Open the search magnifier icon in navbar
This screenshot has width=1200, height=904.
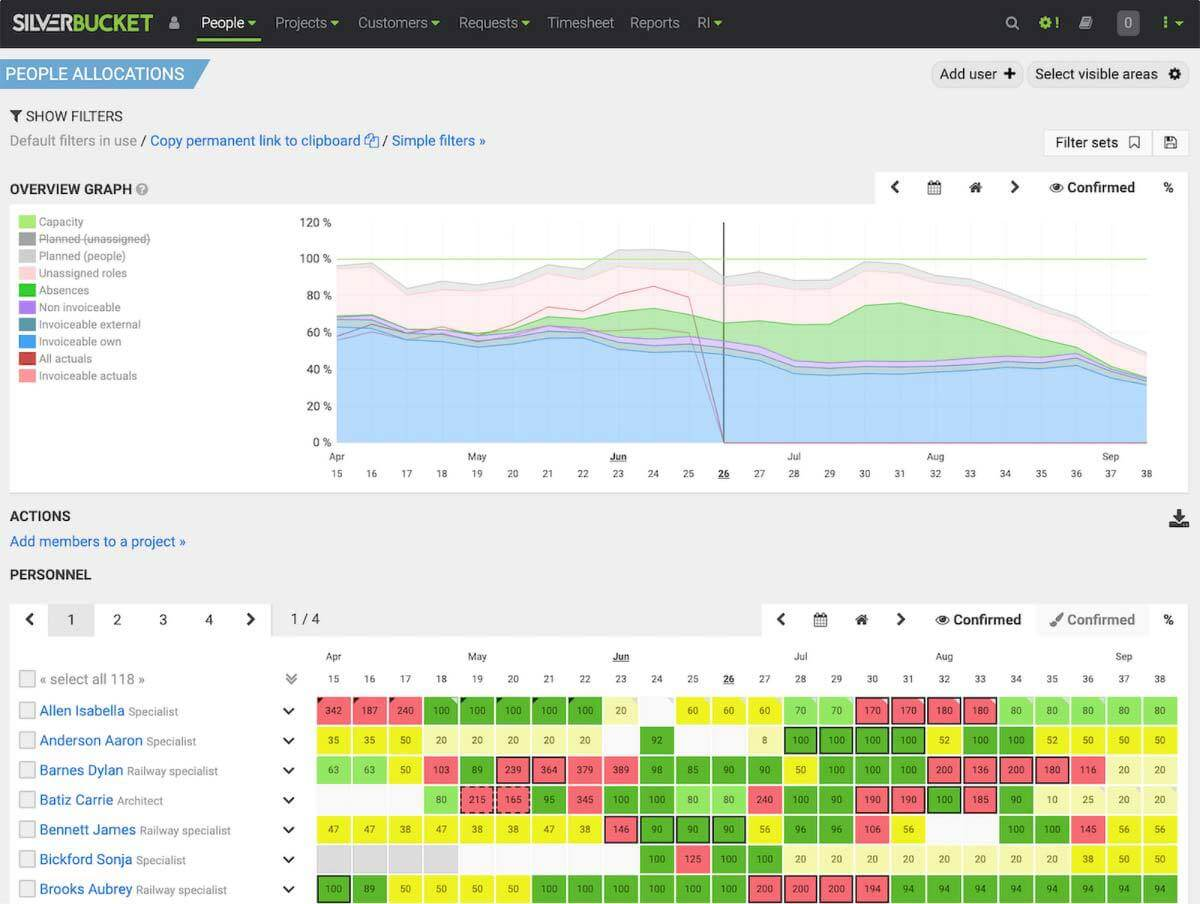[x=1012, y=23]
